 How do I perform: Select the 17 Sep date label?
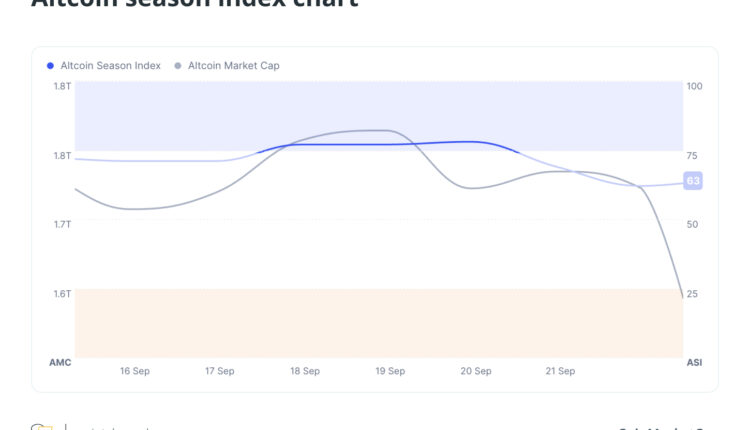tap(220, 371)
